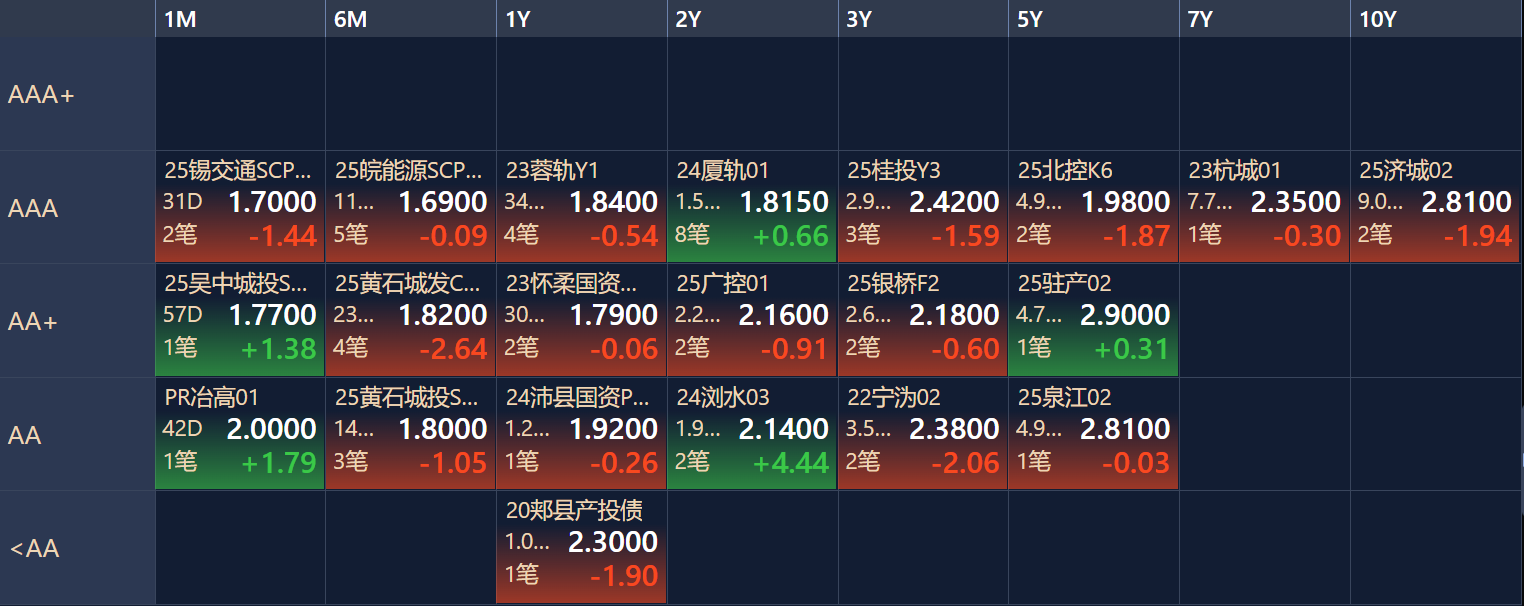Viewport: 1524px width, 606px height.
Task: Select the 23杭城01 bond cell
Action: tap(1264, 207)
